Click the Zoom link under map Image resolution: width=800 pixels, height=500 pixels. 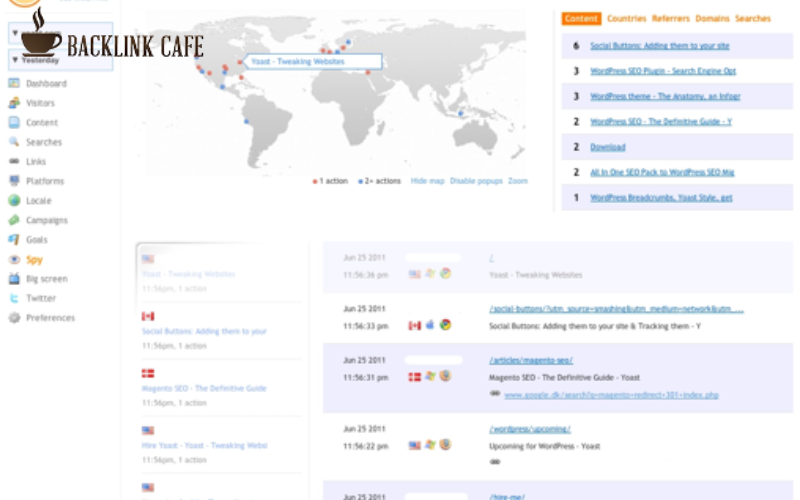point(517,181)
